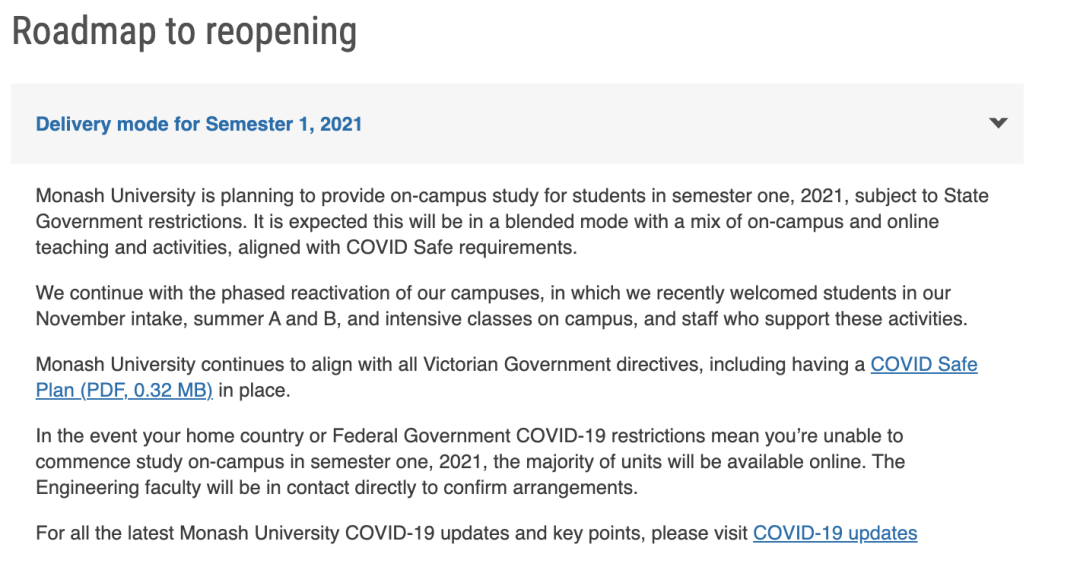Click the 'Roadmap to reopening' page heading
Image resolution: width=1080 pixels, height=573 pixels.
click(x=185, y=31)
